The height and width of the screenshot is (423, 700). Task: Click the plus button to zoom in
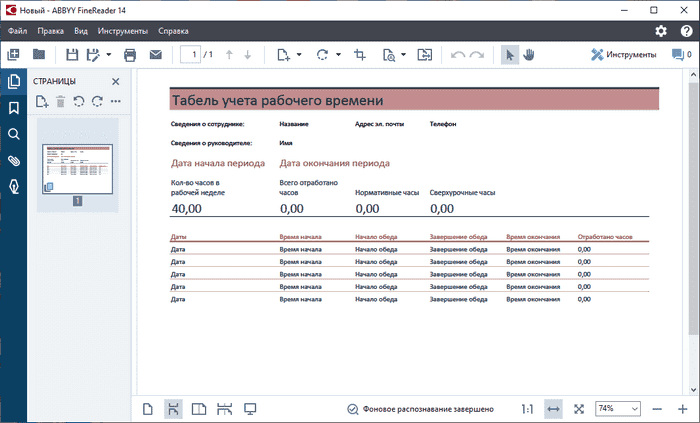[684, 409]
